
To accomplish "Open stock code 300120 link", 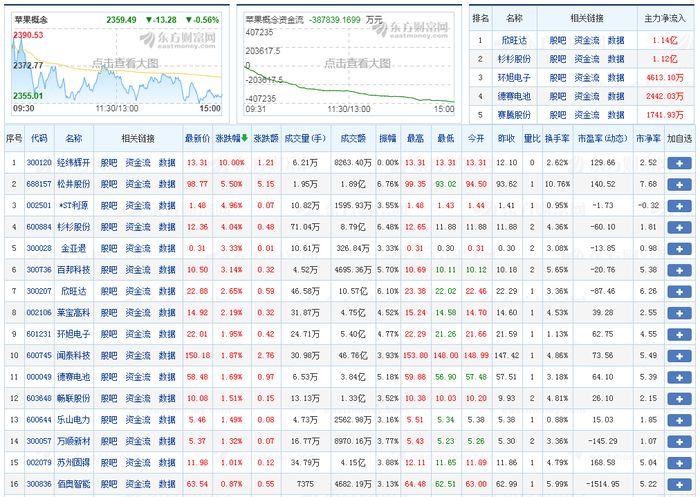I will coord(39,163).
